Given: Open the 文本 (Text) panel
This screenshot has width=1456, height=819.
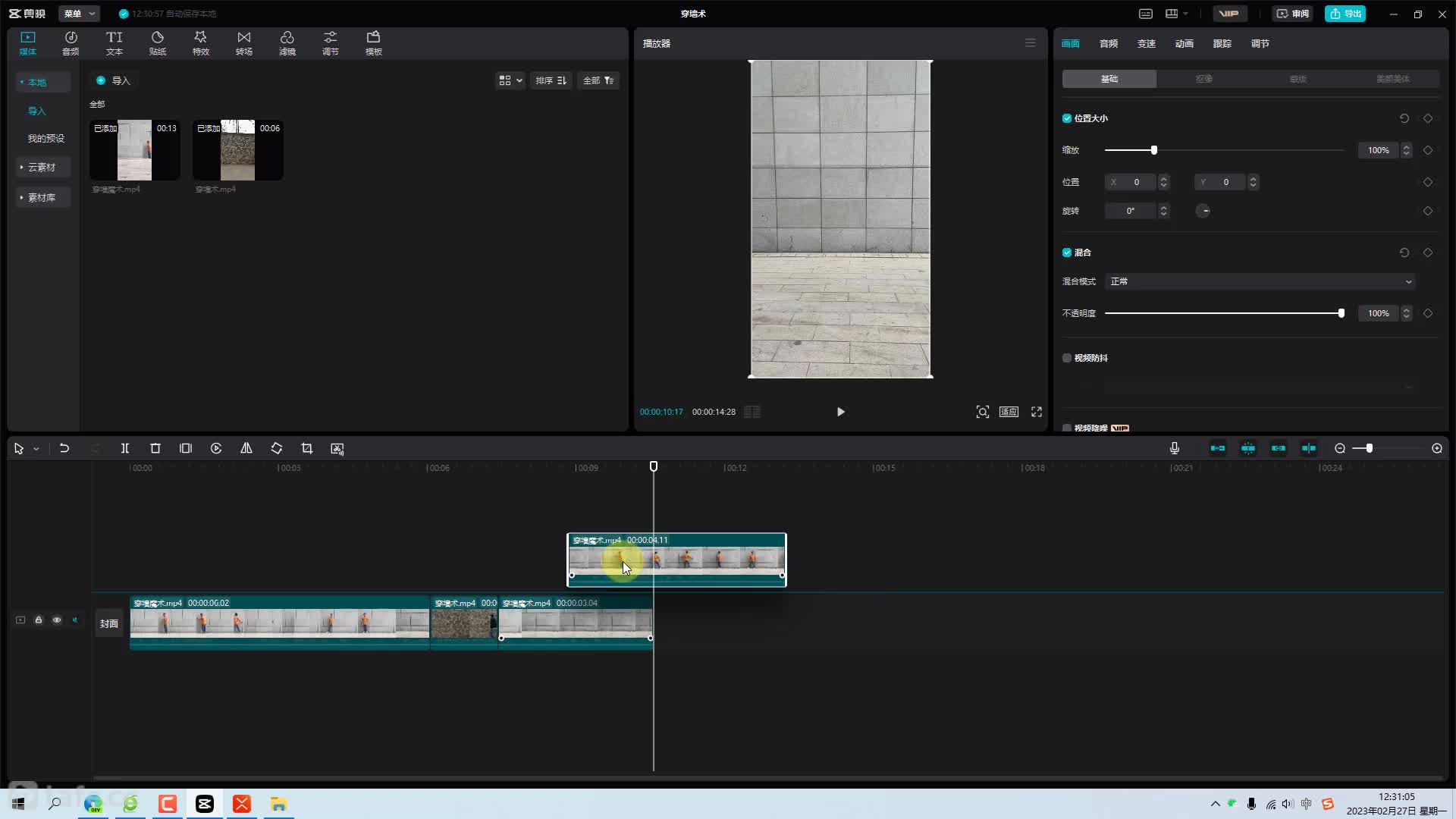Looking at the screenshot, I should tap(114, 43).
